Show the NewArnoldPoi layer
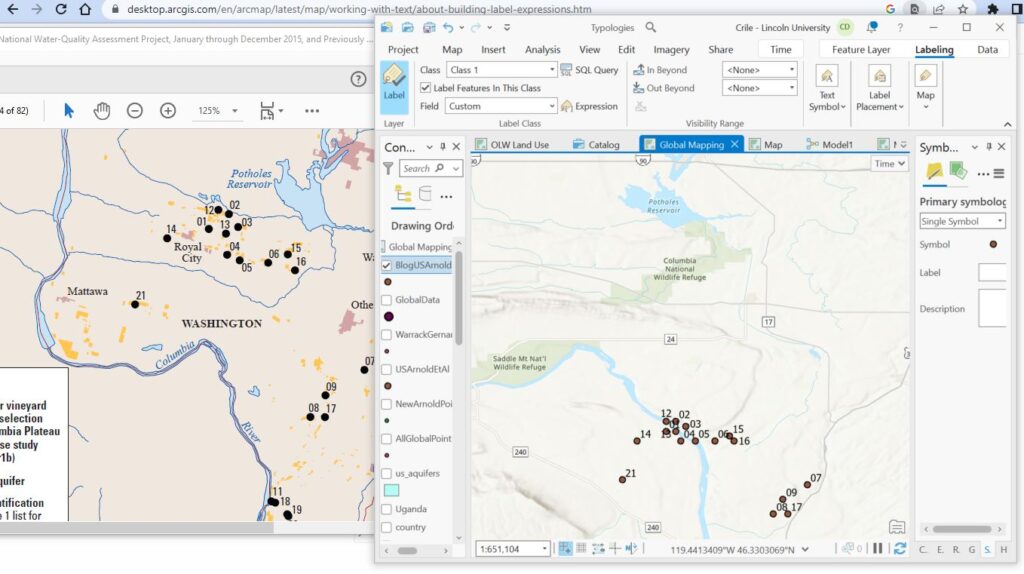1024x574 pixels. point(387,404)
